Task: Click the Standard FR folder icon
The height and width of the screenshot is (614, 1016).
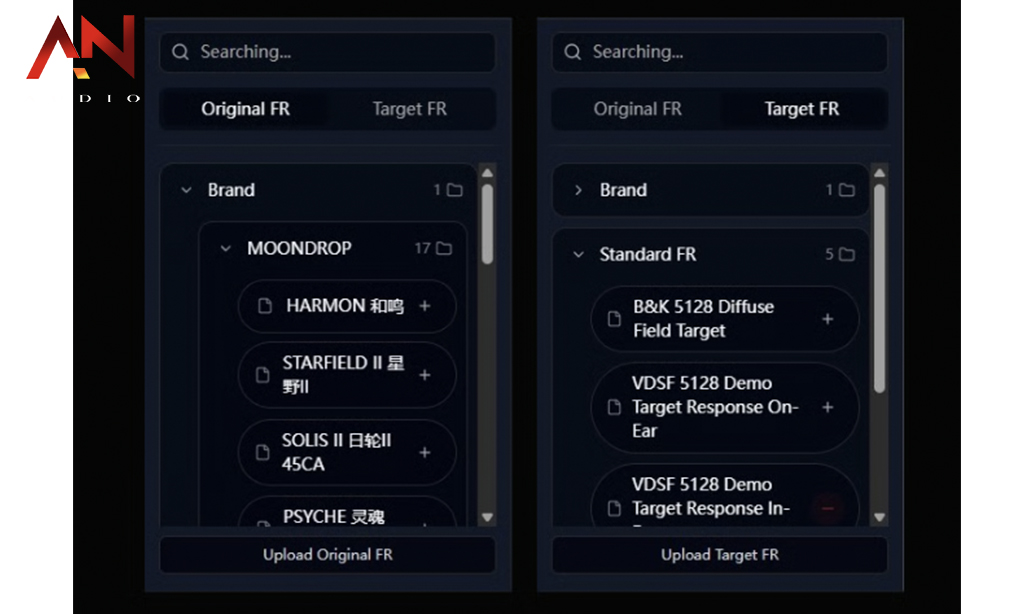Action: click(847, 255)
